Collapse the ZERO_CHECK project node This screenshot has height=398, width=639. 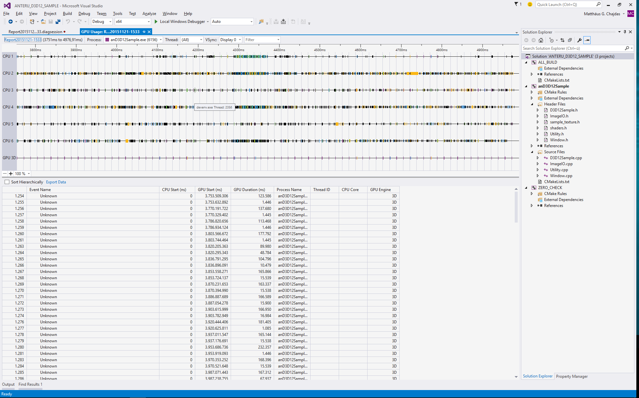point(527,188)
